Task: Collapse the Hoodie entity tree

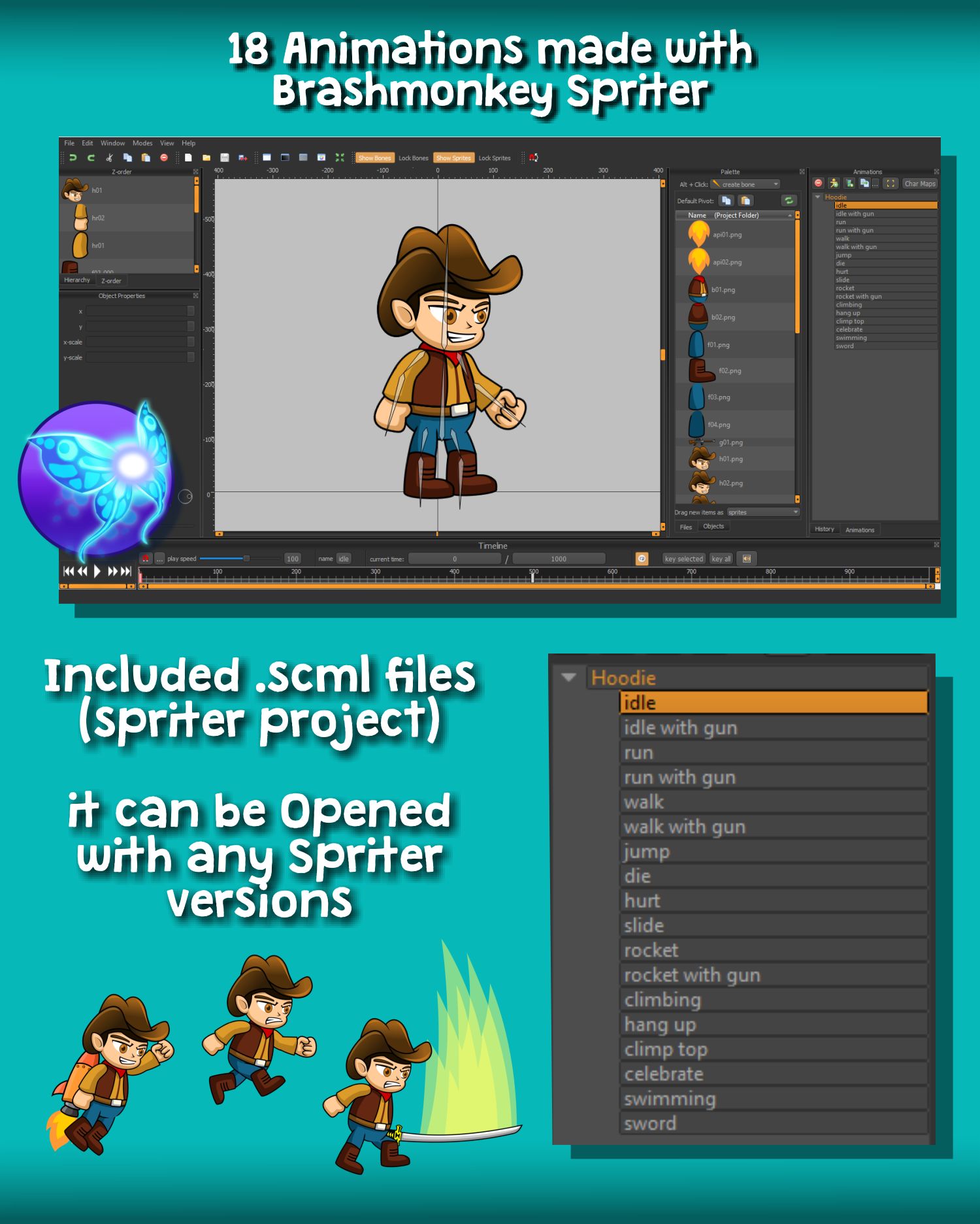Action: tap(817, 197)
